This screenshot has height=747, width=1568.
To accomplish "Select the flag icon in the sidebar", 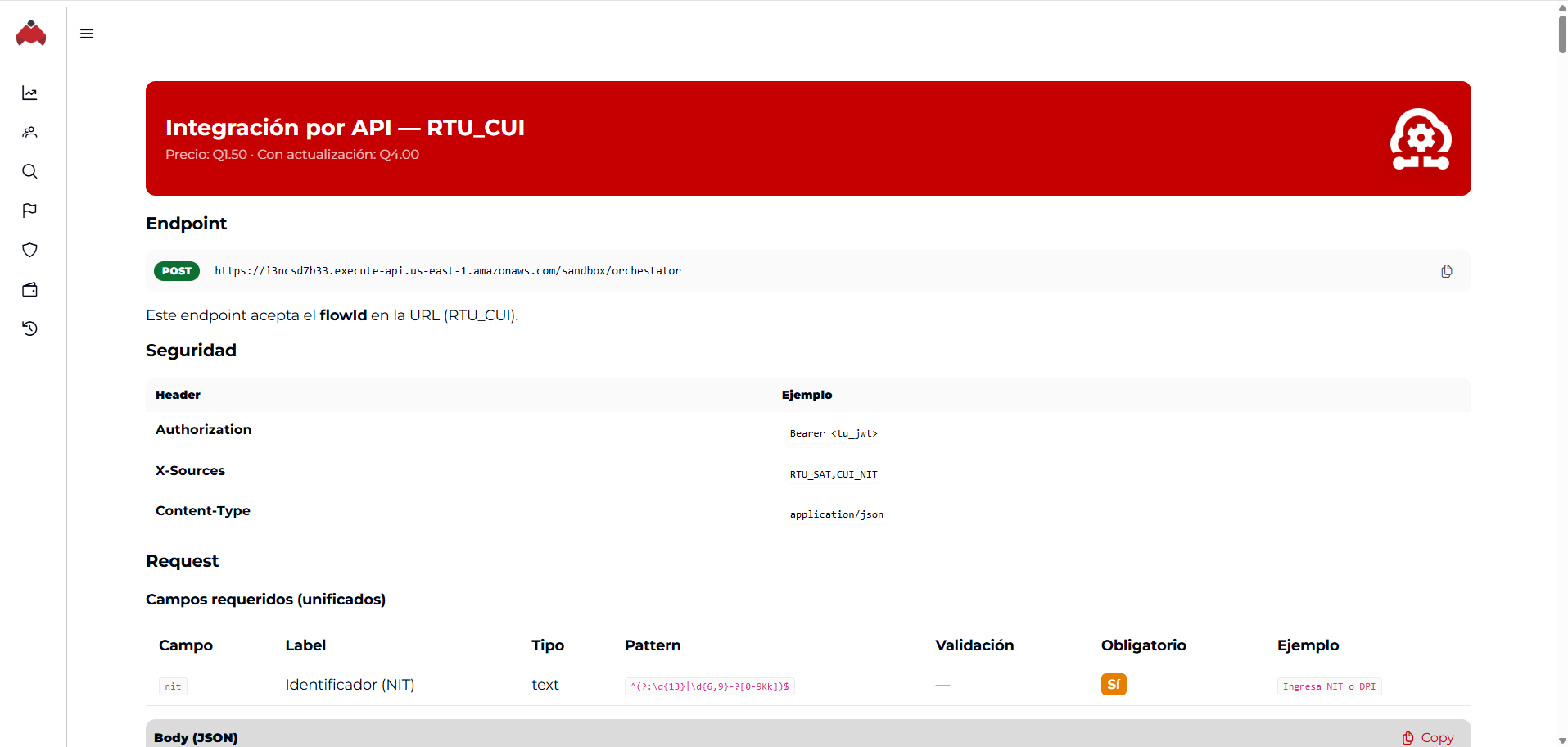I will coord(29,211).
